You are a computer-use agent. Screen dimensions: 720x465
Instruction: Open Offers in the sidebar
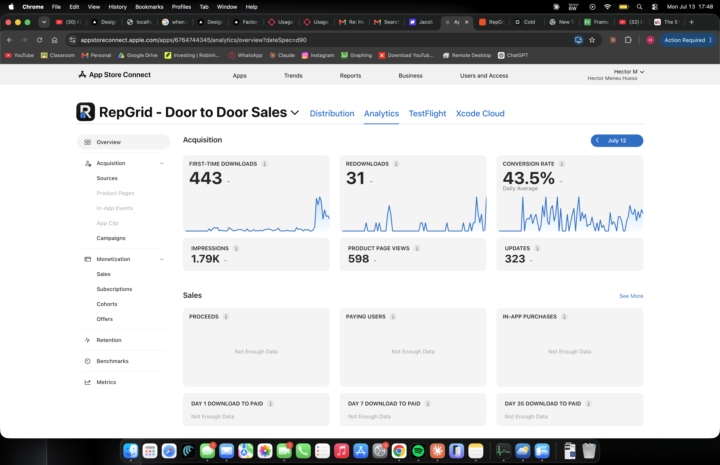[104, 319]
